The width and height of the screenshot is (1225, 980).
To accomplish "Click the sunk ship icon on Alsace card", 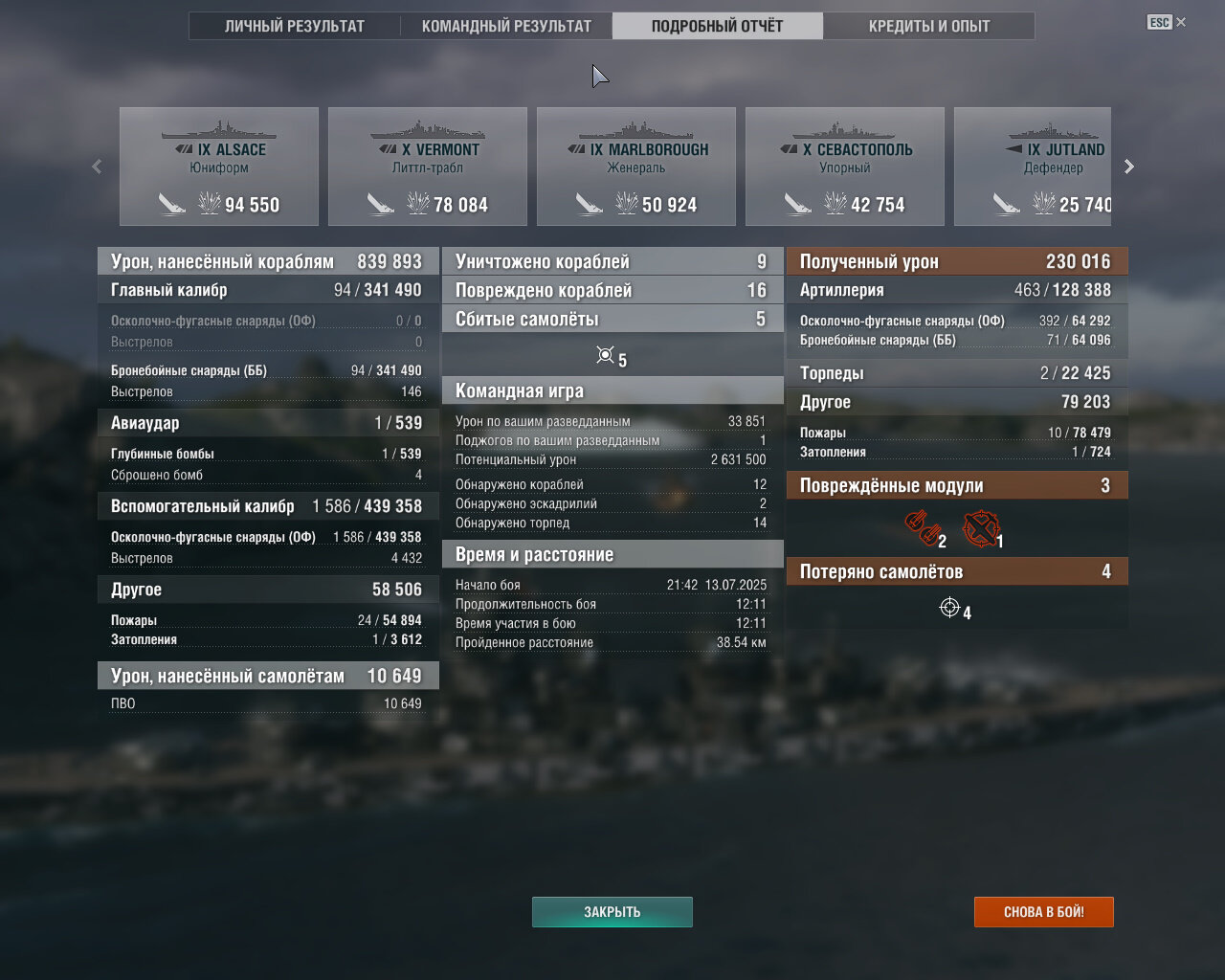I will (x=172, y=204).
